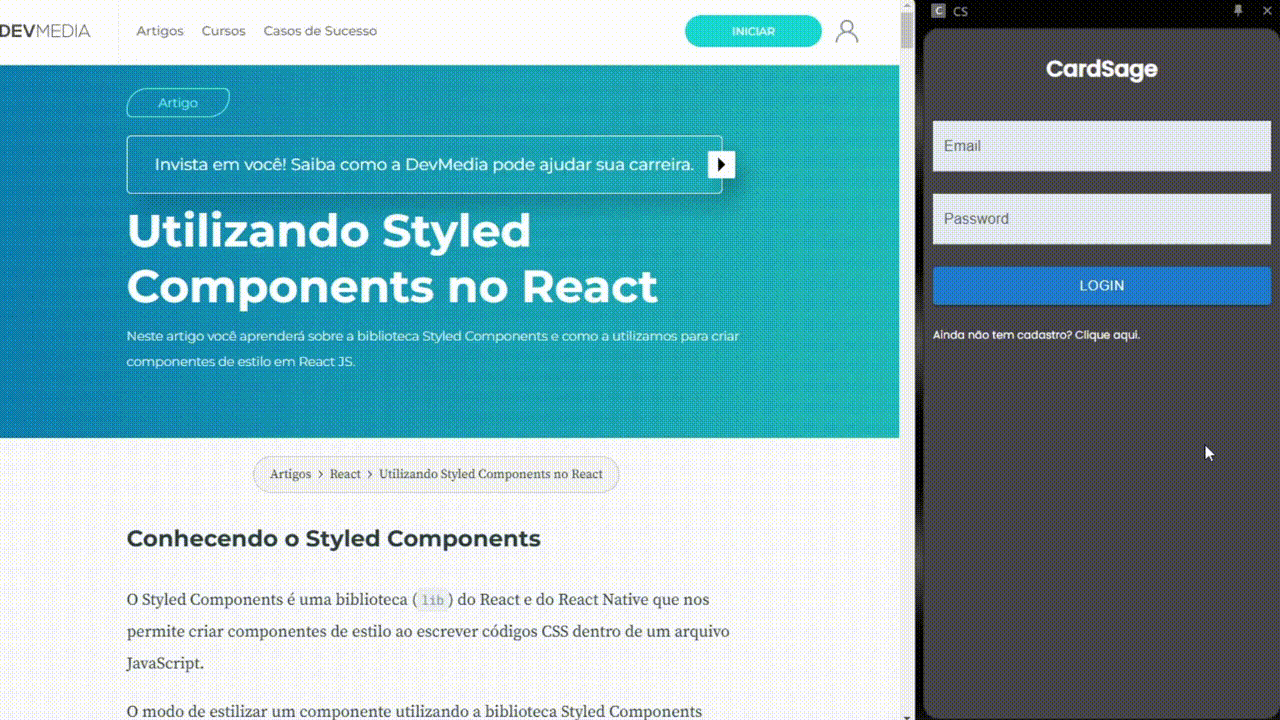Open the Artigos menu item

coord(160,31)
